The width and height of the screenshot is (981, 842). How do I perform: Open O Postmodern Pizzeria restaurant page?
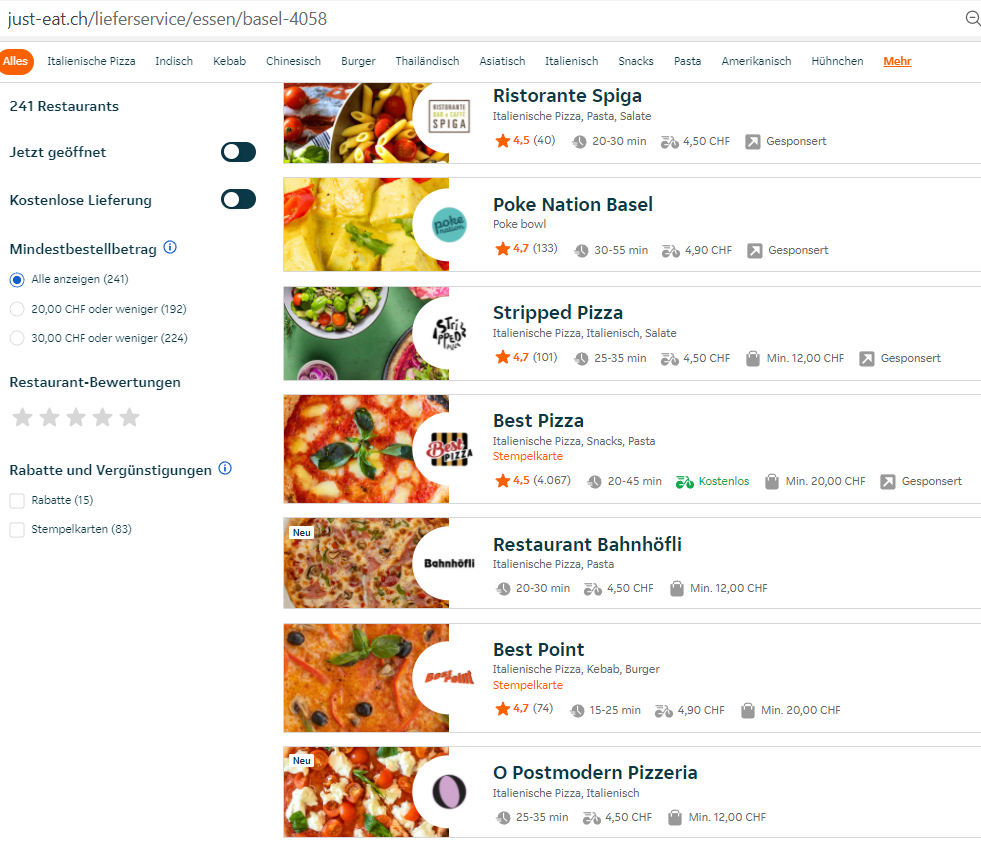pos(595,773)
